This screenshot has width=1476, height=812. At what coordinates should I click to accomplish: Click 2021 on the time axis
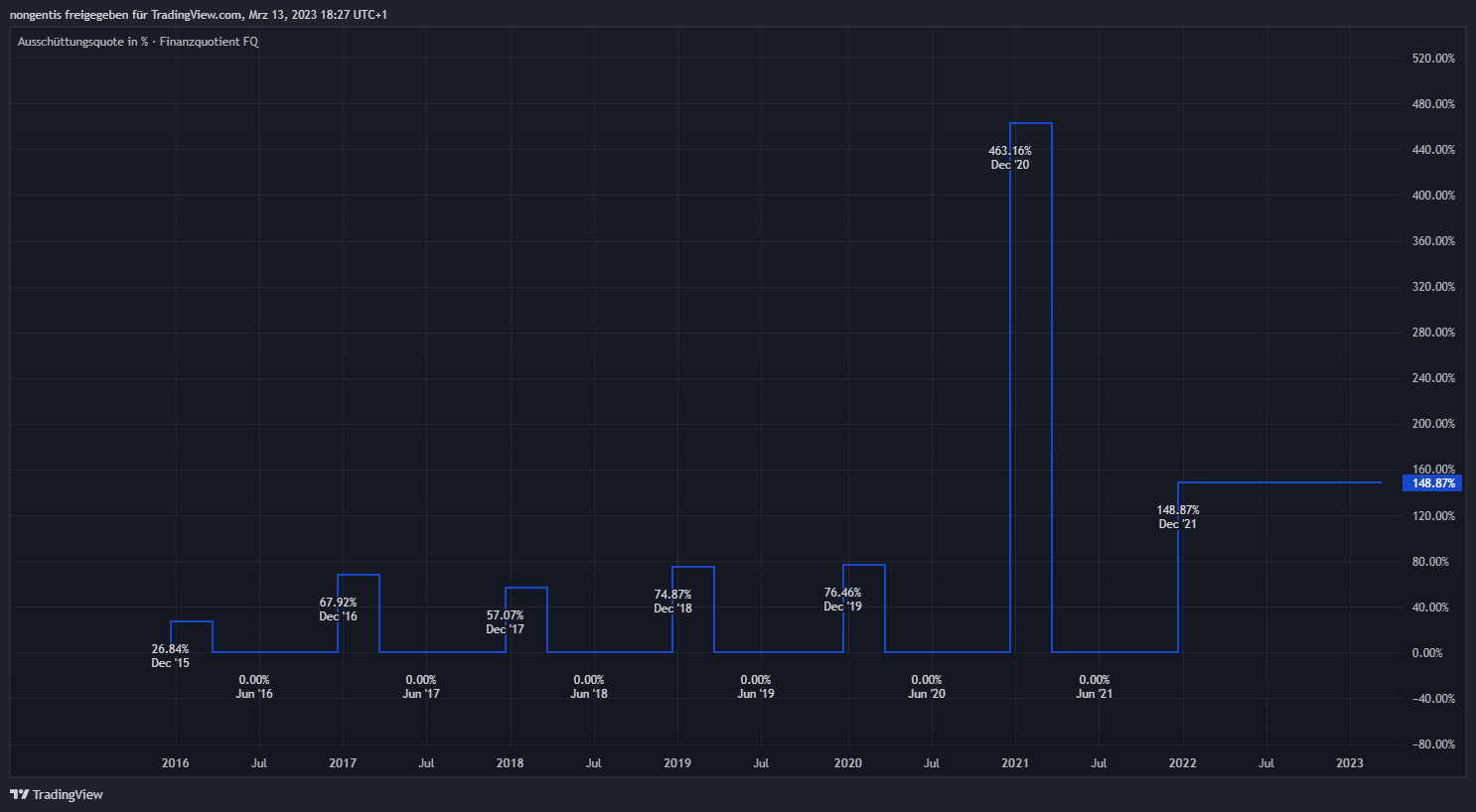click(x=1015, y=763)
